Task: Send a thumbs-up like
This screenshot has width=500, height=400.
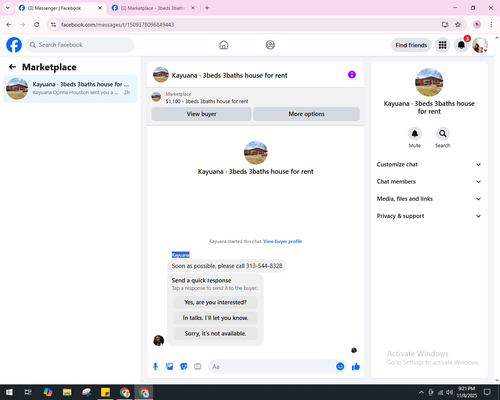Action: click(356, 367)
